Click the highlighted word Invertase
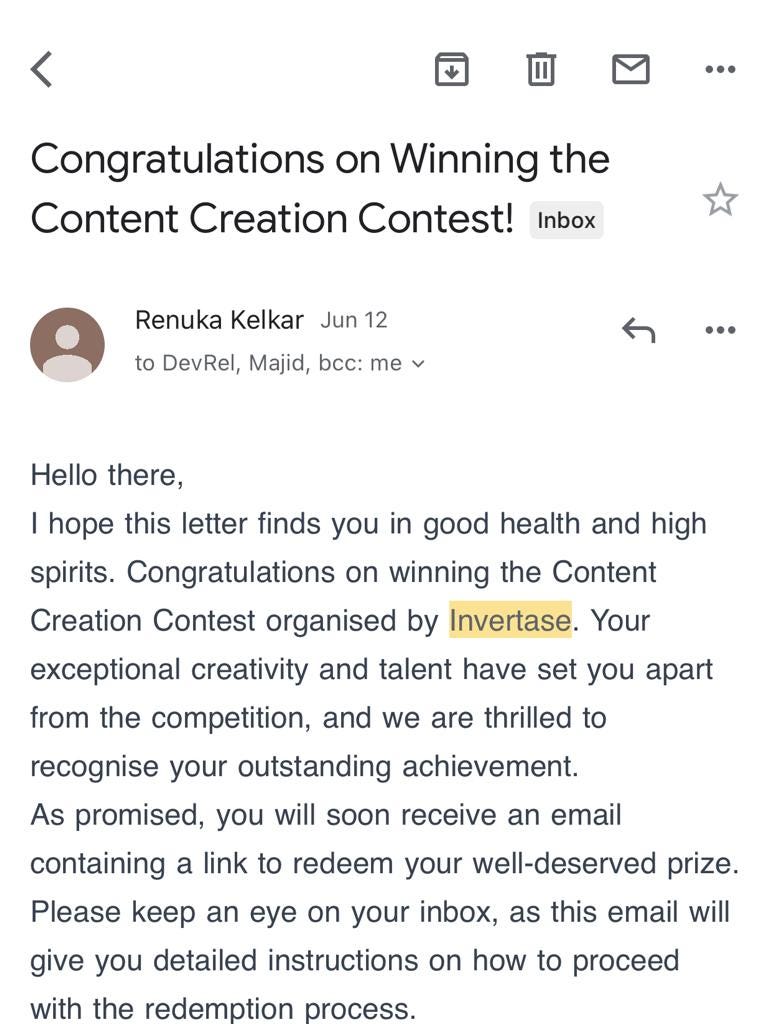The height and width of the screenshot is (1024, 773). click(510, 620)
